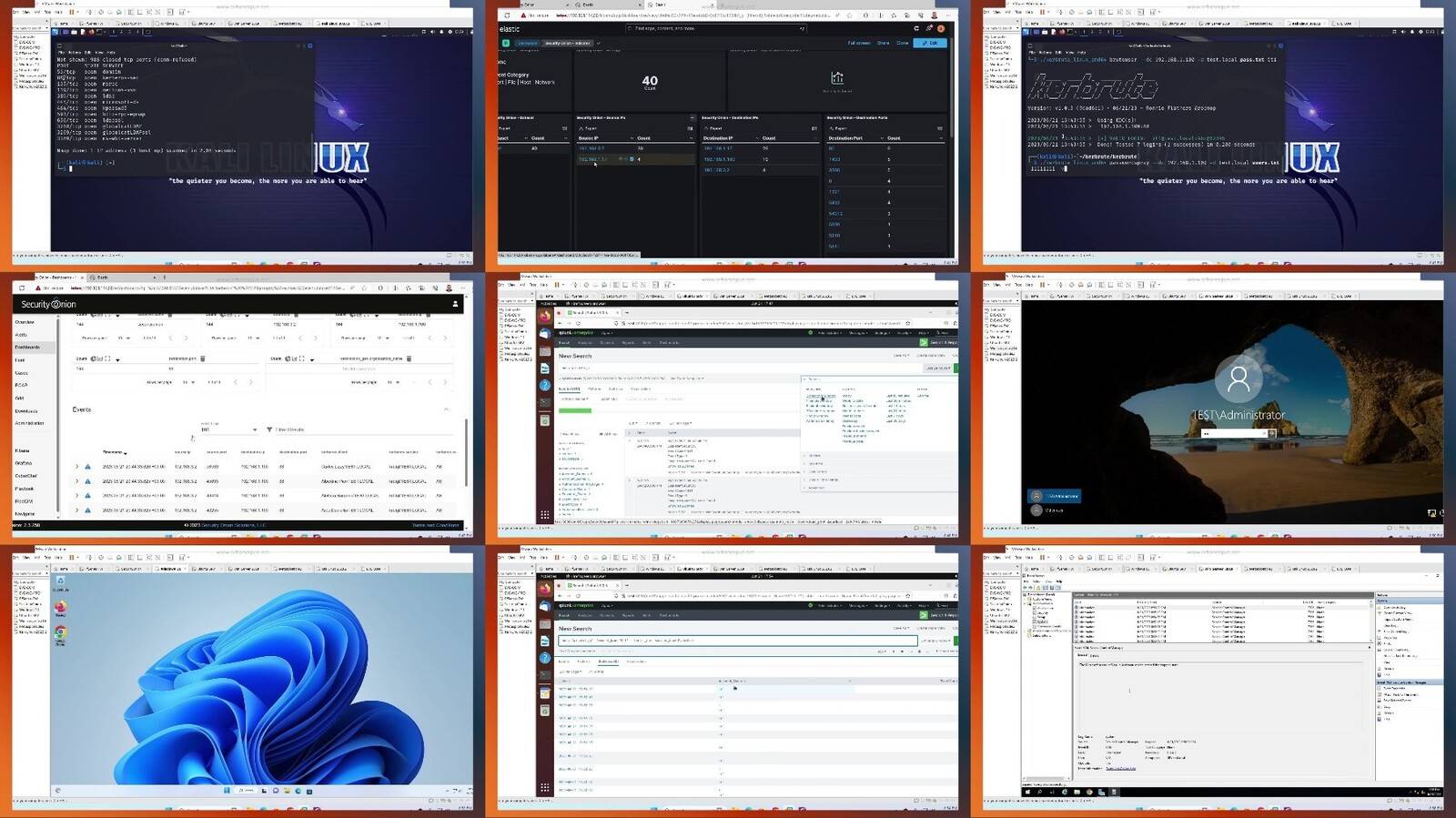Viewport: 1456px width, 818px height.
Task: Click the 40 Count metric in the elastic dashboard
Action: click(650, 82)
